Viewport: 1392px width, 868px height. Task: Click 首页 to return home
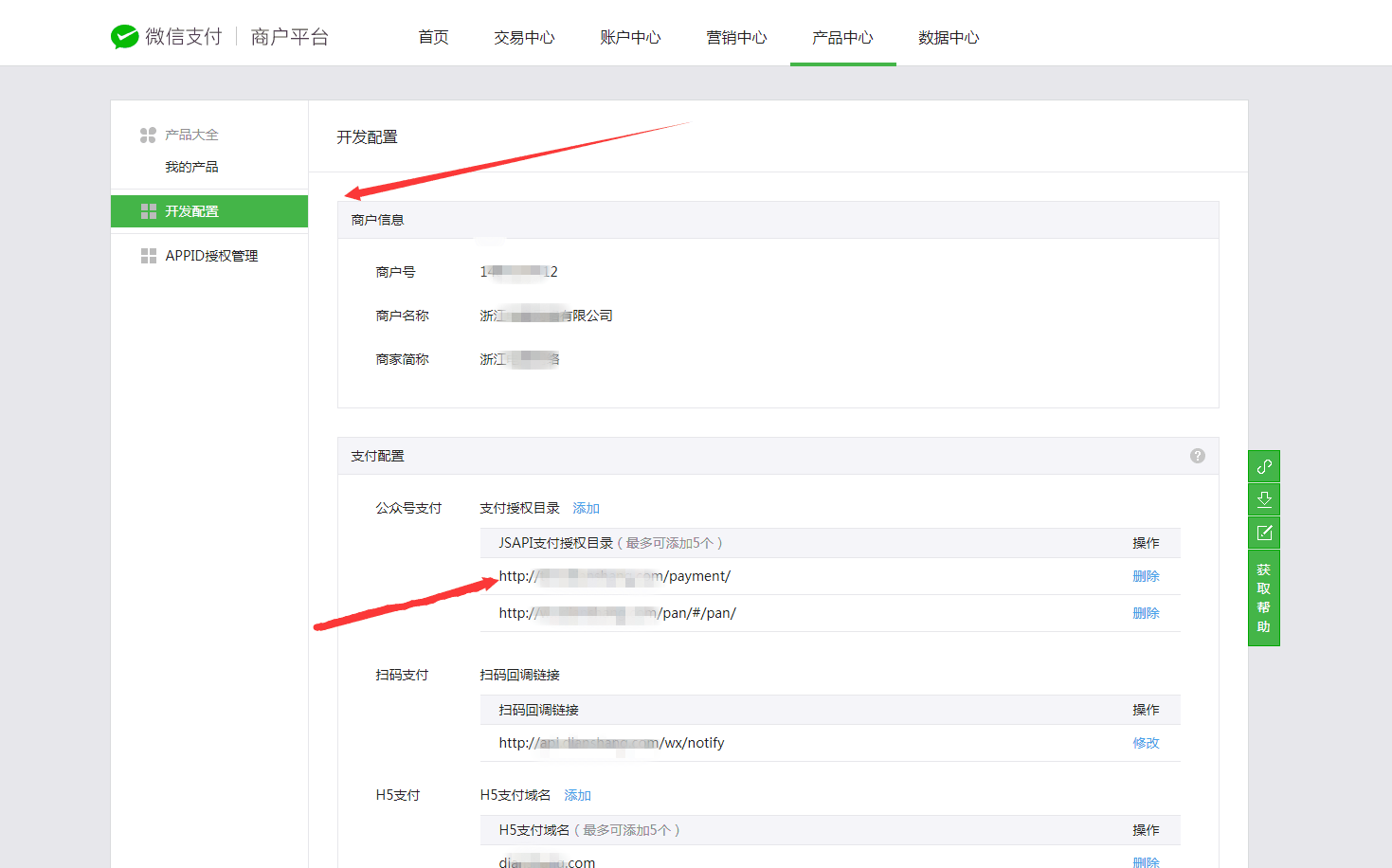[x=432, y=38]
